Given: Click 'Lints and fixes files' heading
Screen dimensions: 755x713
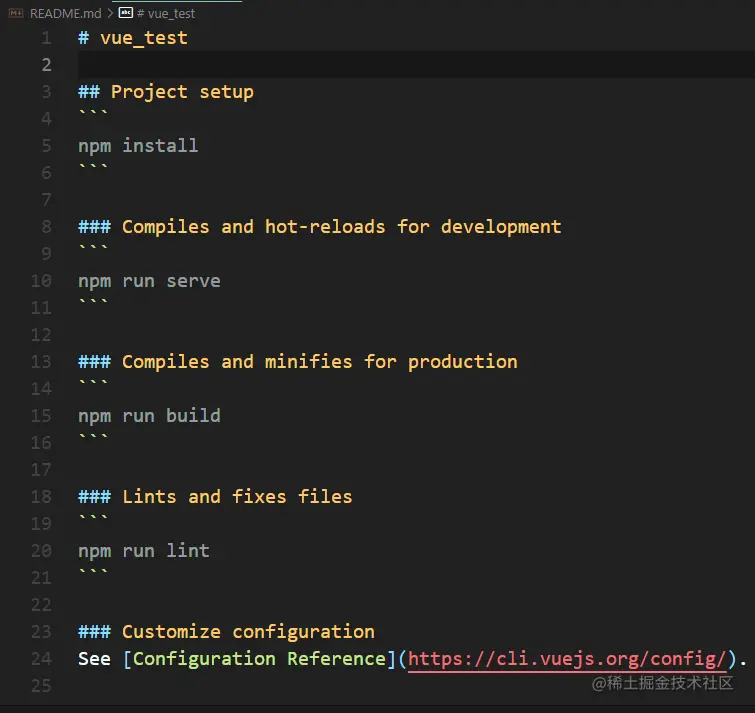Looking at the screenshot, I should [237, 496].
